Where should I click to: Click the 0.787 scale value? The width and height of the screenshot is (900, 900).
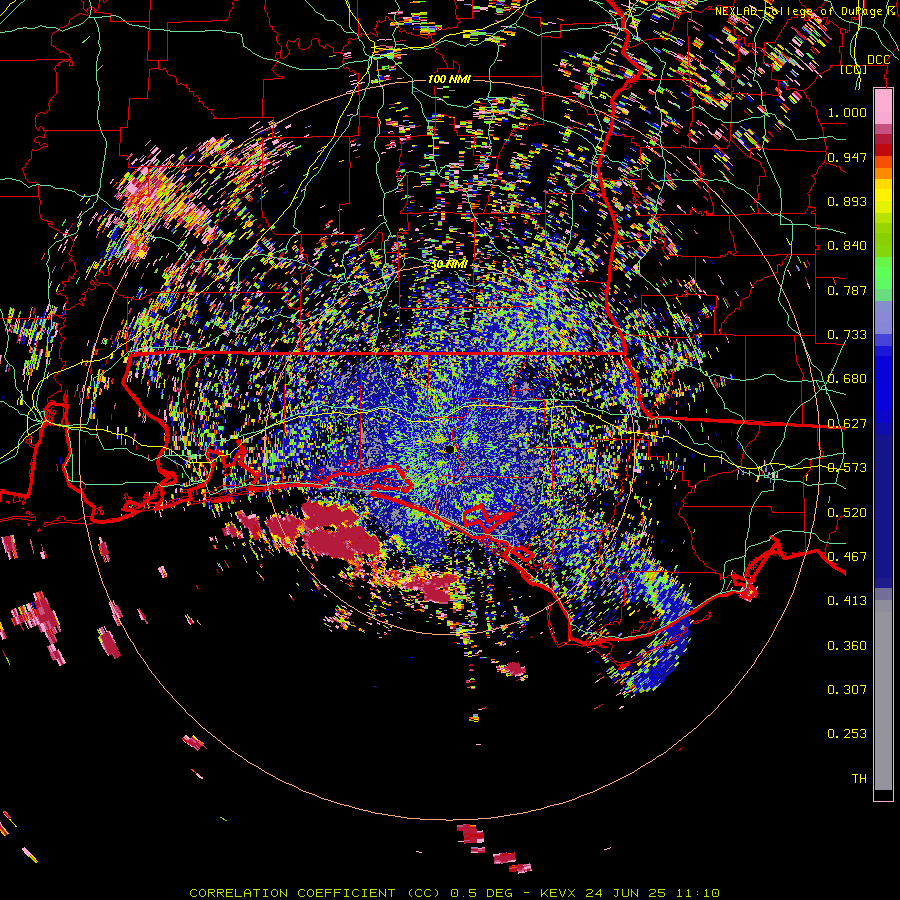847,290
